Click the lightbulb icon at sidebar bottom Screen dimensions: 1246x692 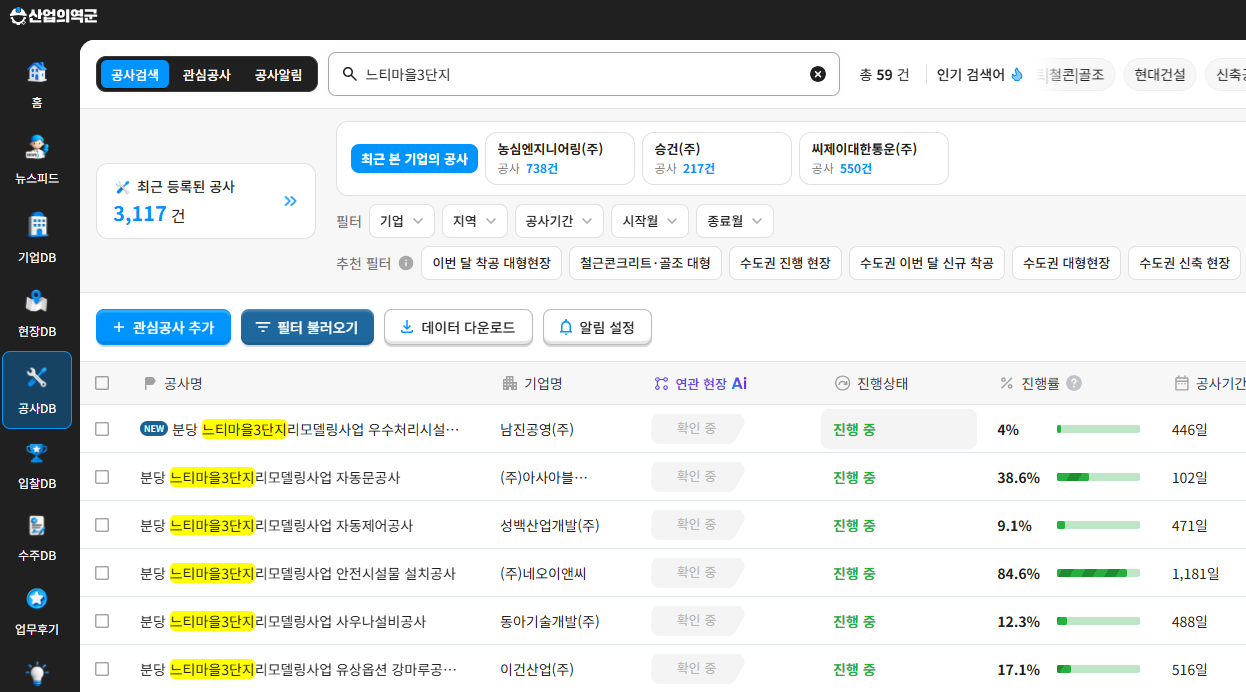[x=37, y=673]
